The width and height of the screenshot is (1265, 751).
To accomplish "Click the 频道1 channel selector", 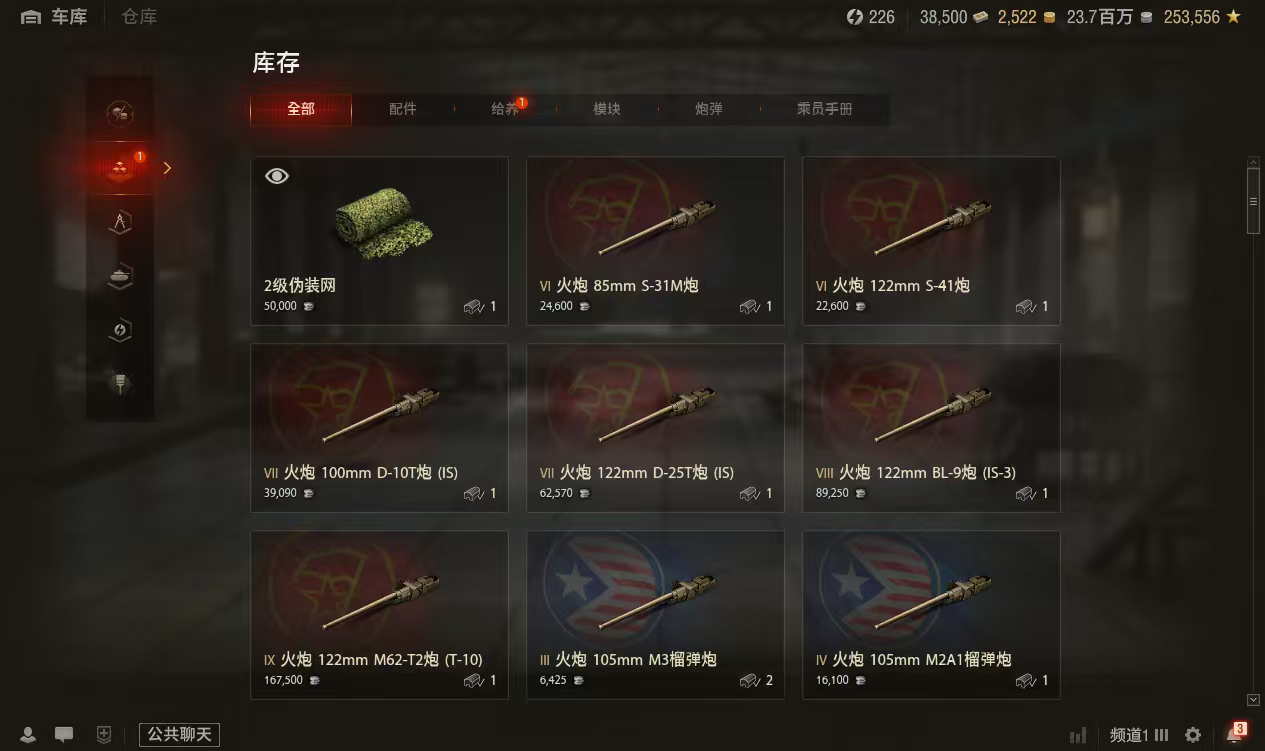I will [1139, 735].
